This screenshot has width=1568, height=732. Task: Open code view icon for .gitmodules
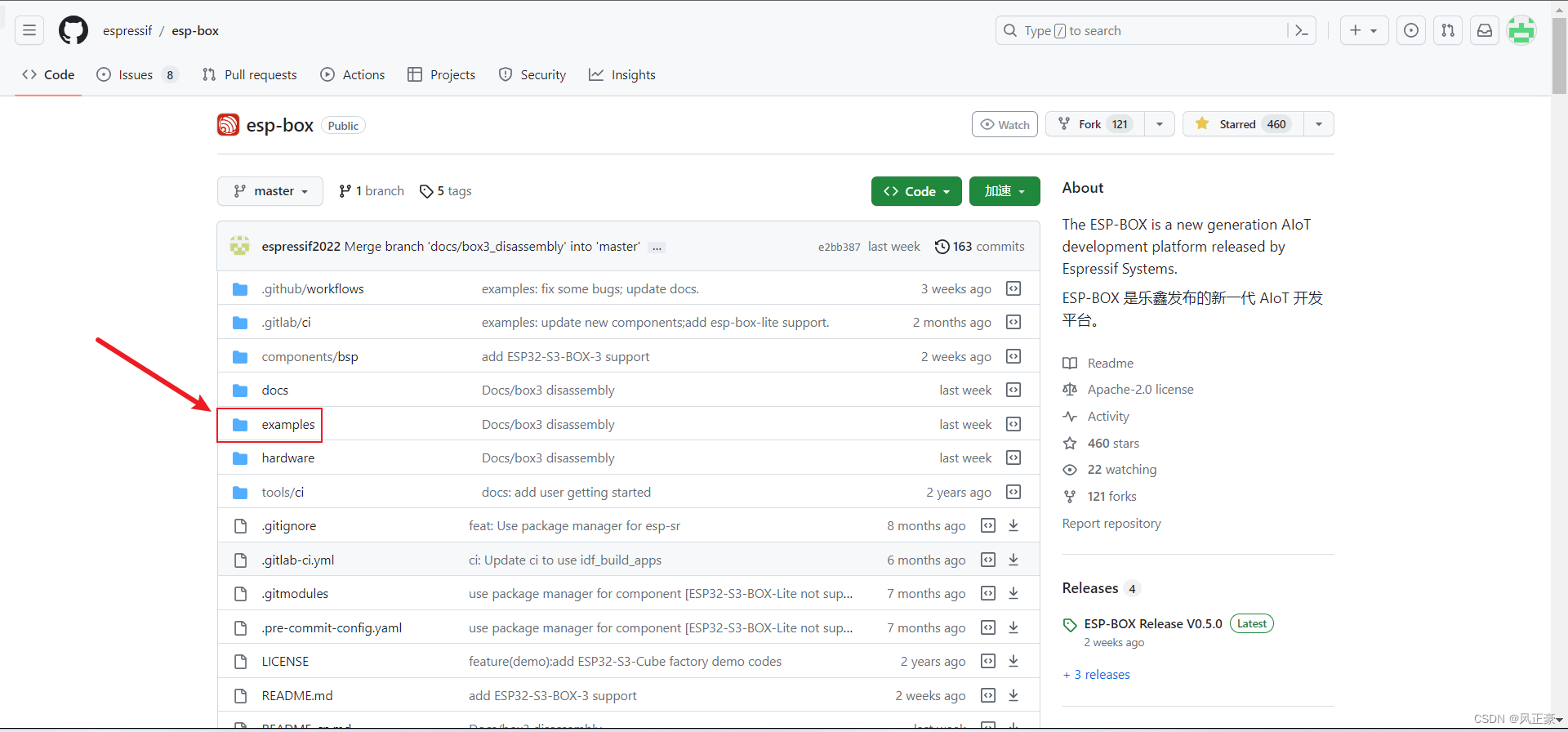pos(988,593)
